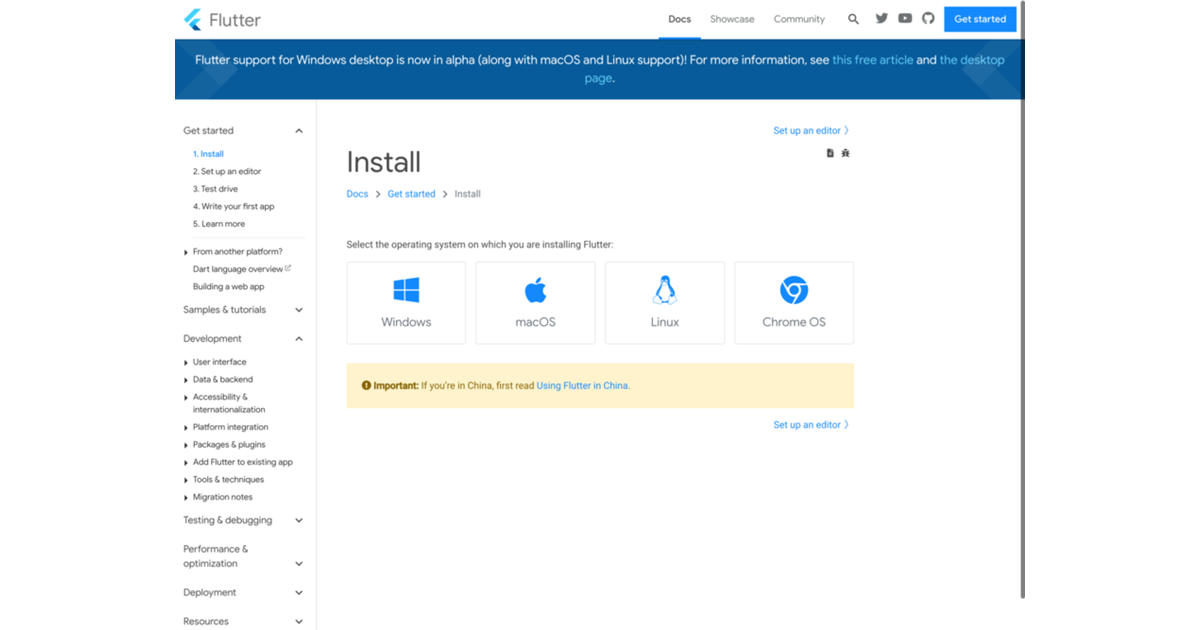Screen dimensions: 1200x630
Task: Open the search magnifier icon
Action: click(x=853, y=19)
